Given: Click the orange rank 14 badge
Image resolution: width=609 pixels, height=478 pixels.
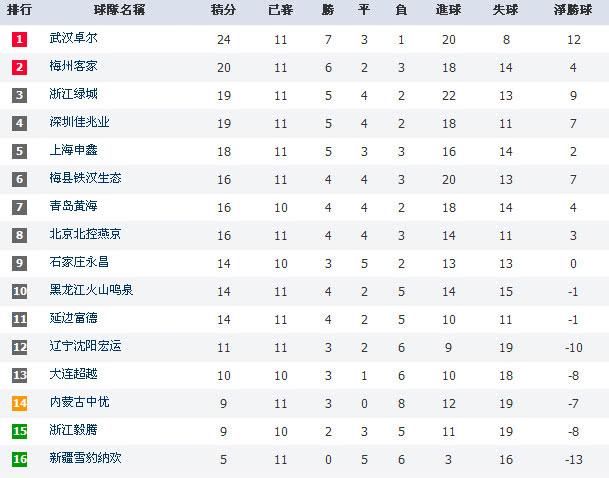Looking at the screenshot, I should coord(20,402).
